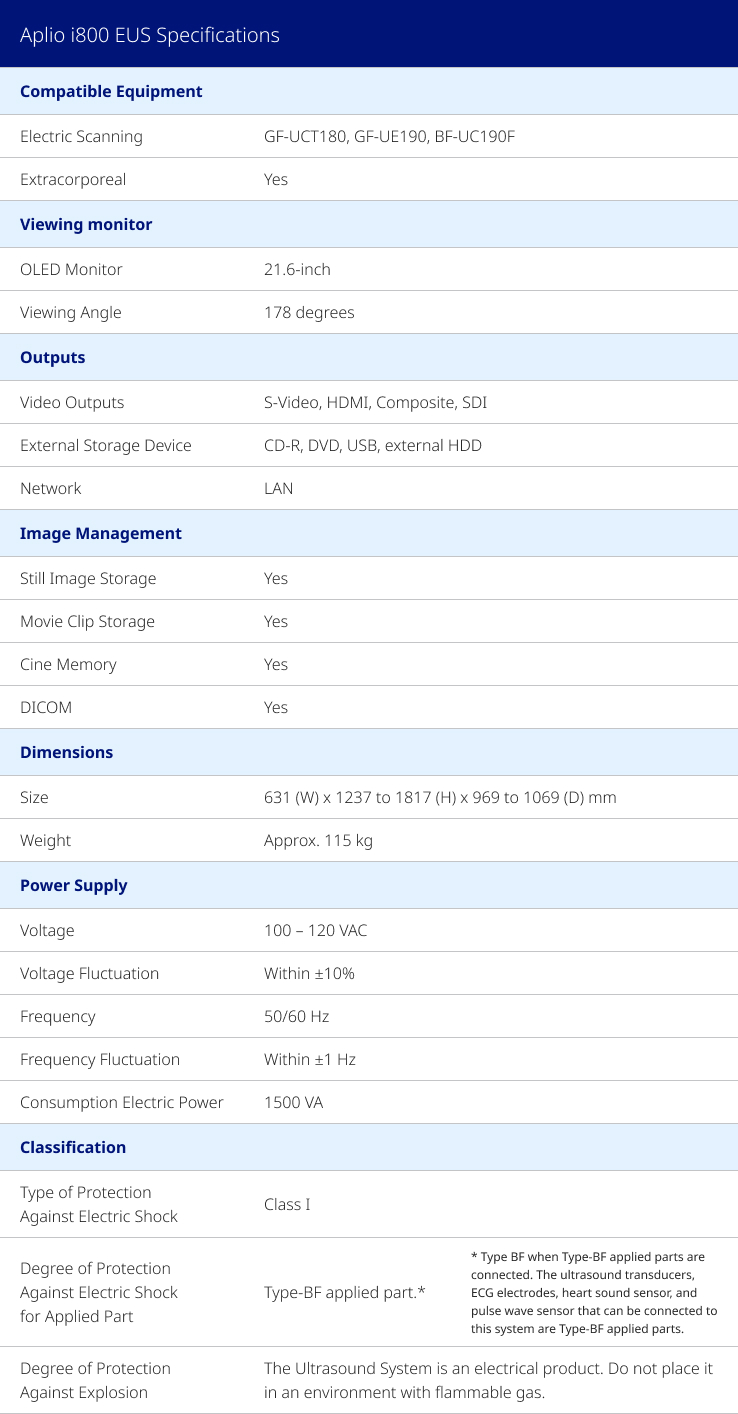Select the Dimensions section header
738x1414 pixels.
coord(66,752)
